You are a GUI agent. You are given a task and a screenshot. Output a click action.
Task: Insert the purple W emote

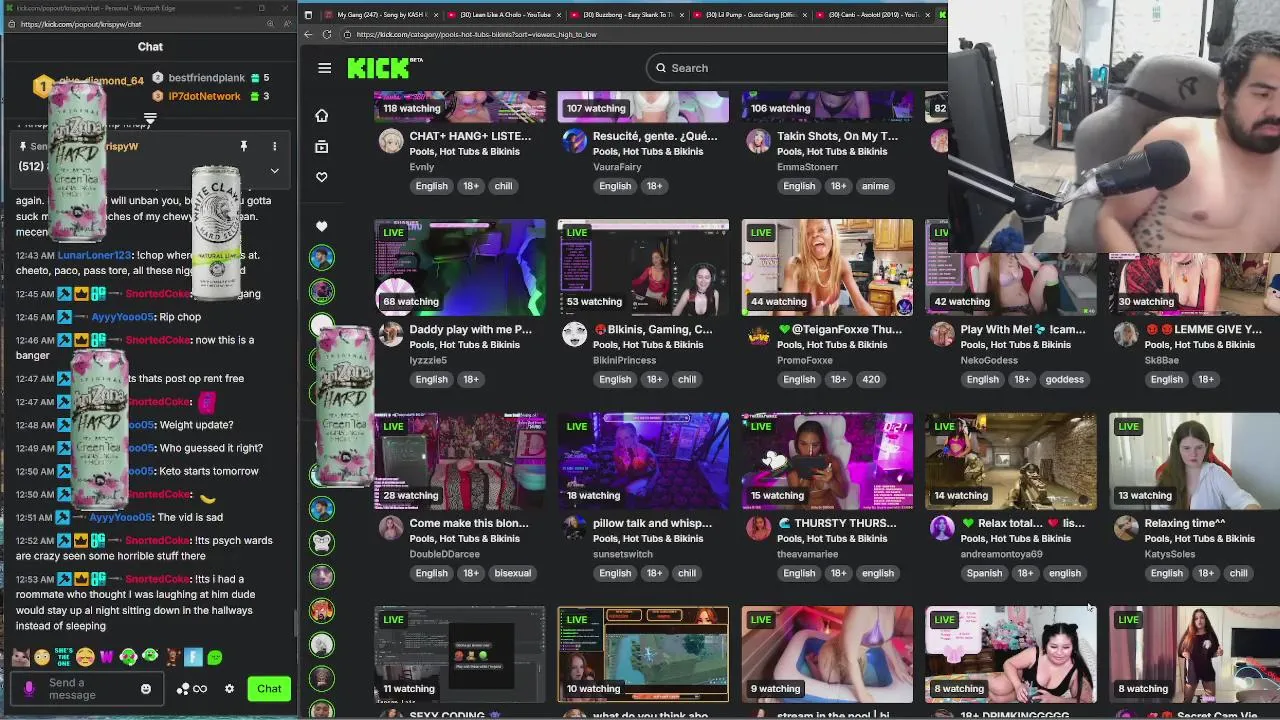pos(106,657)
